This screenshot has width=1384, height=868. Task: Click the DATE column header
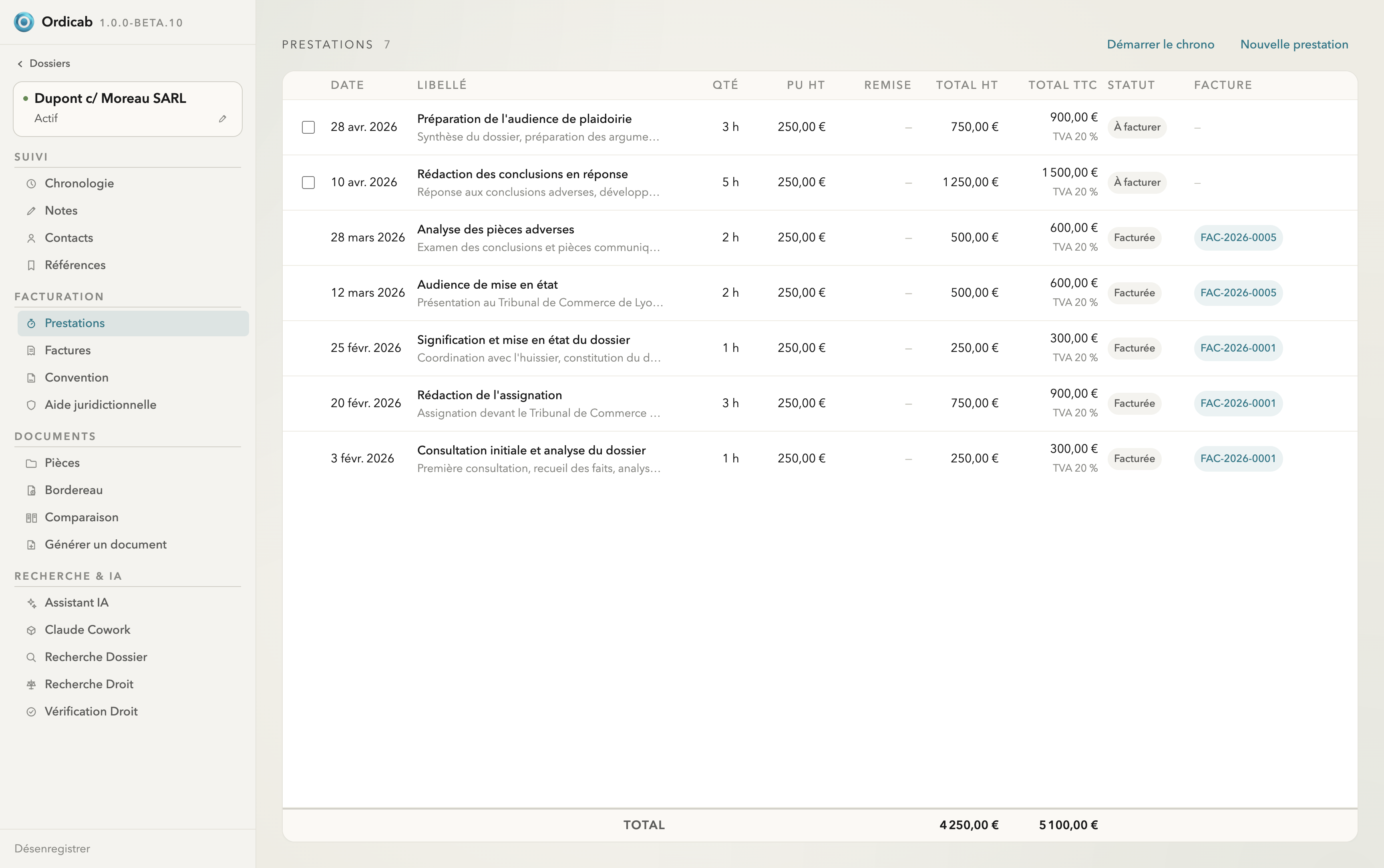pyautogui.click(x=347, y=86)
